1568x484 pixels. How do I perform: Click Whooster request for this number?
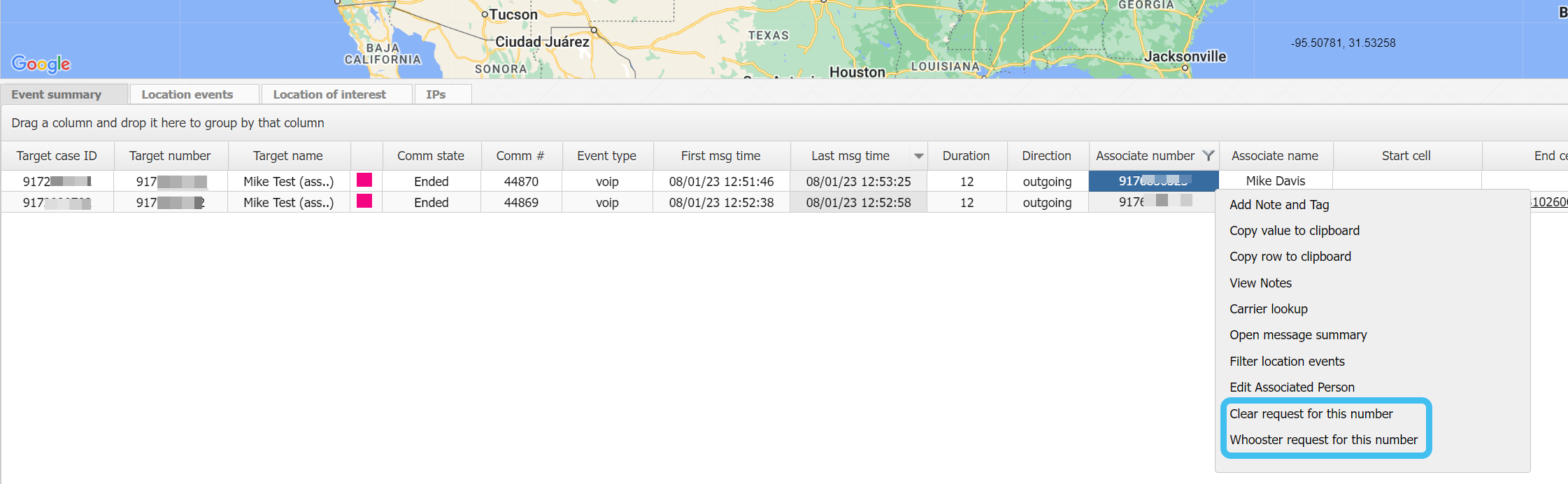(1323, 440)
